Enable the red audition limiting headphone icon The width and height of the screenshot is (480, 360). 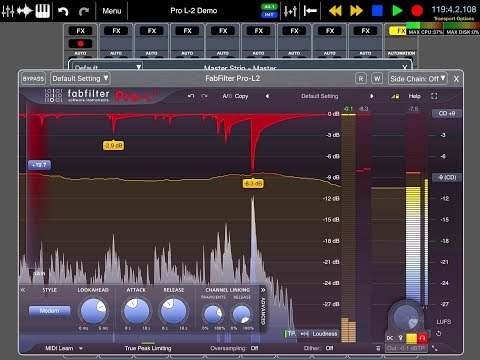(422, 338)
